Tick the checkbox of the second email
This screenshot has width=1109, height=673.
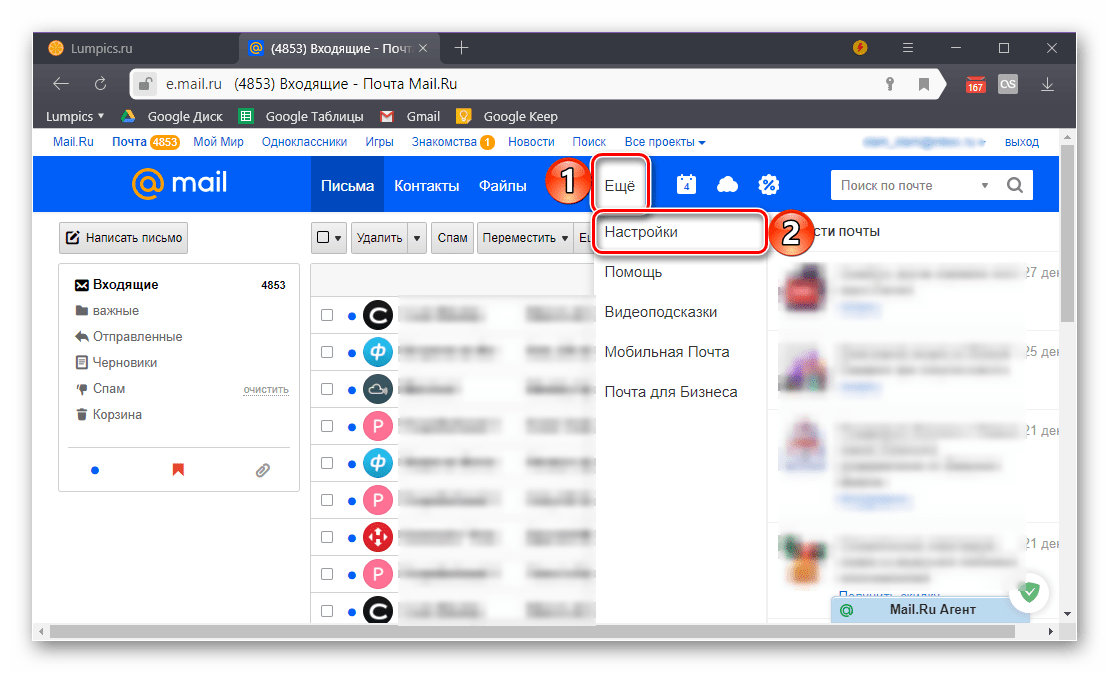(327, 353)
